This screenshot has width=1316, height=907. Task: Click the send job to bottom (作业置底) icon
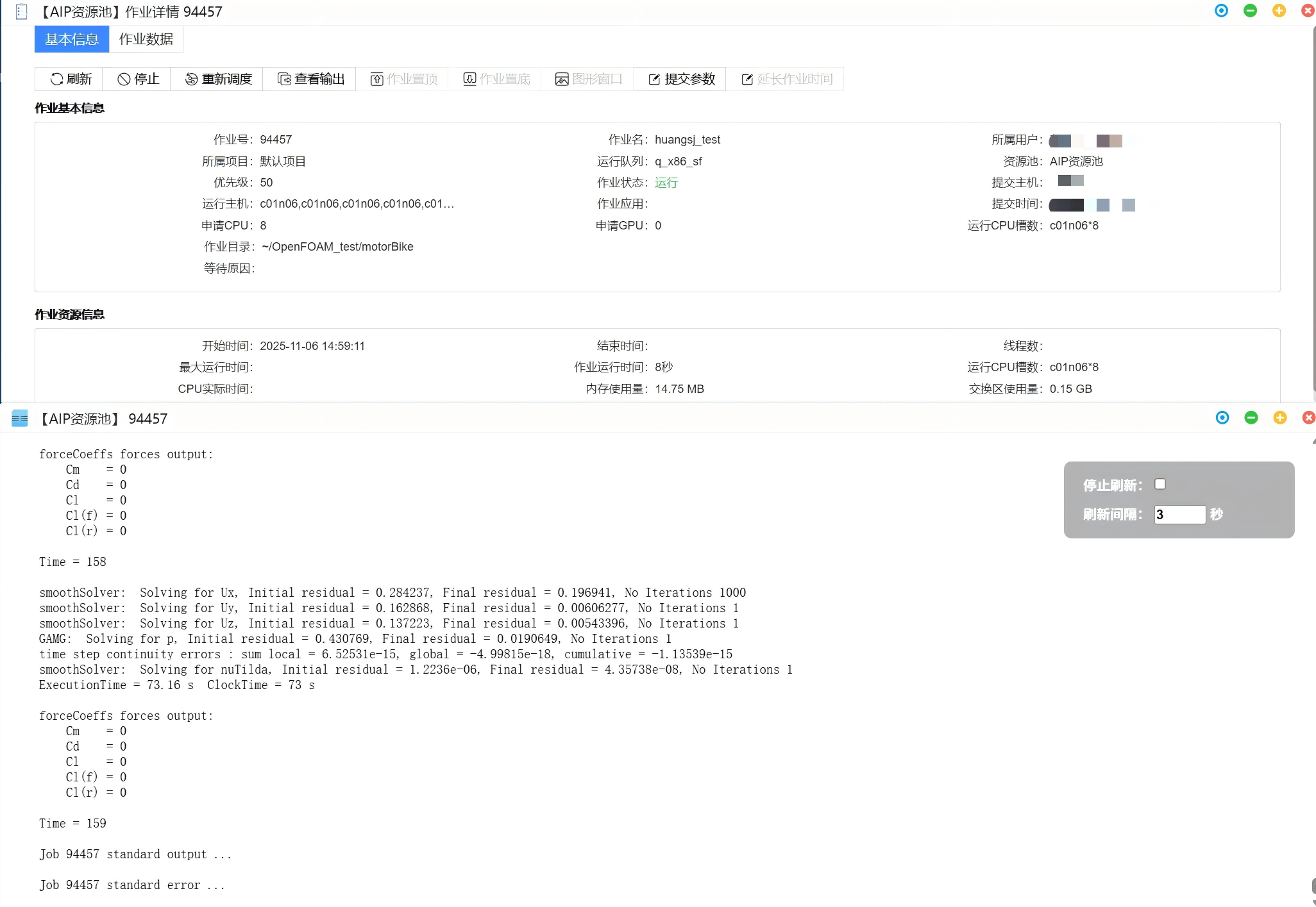click(x=469, y=79)
